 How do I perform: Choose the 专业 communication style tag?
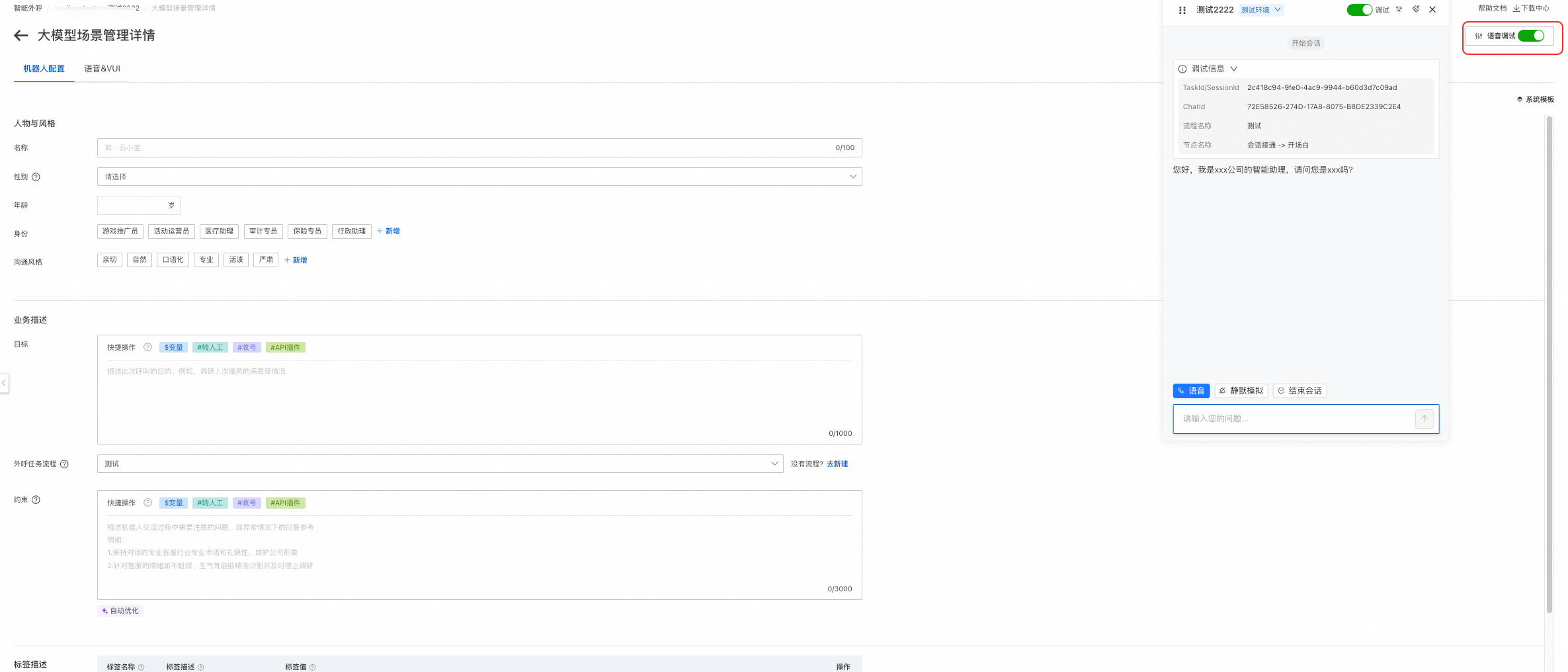point(206,260)
